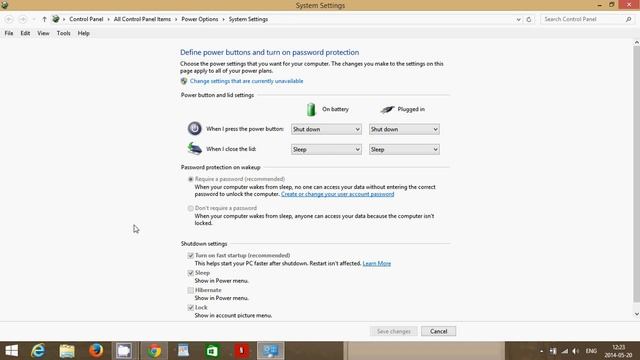The image size is (640, 360).
Task: Click the Refresh button in address bar
Action: tap(529, 19)
